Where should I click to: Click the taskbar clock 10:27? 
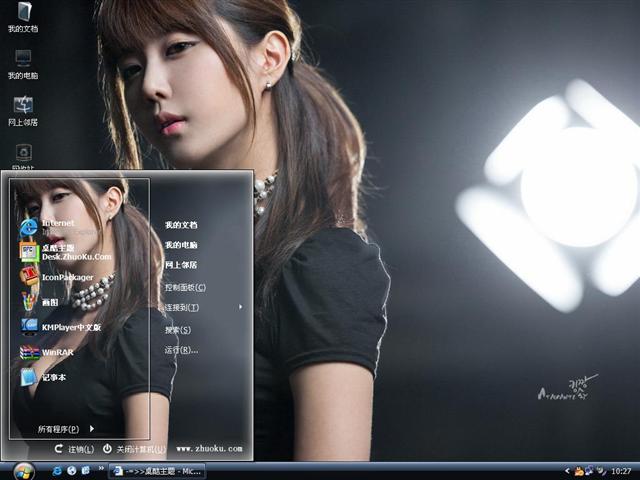621,471
